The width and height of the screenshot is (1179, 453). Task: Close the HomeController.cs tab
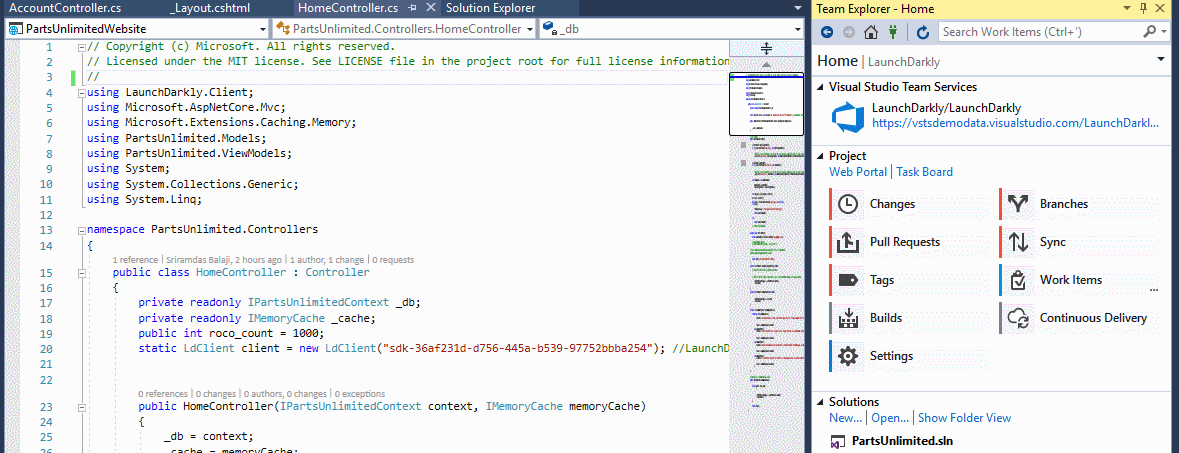point(430,8)
